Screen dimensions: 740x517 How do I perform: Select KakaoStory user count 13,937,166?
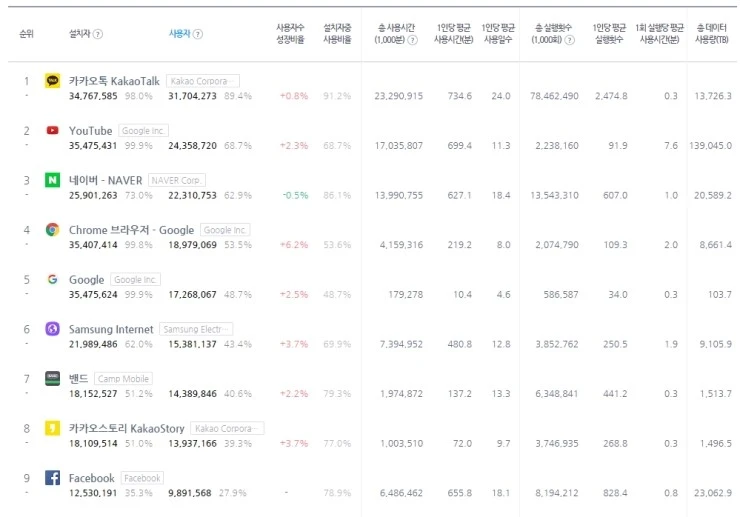click(x=193, y=443)
